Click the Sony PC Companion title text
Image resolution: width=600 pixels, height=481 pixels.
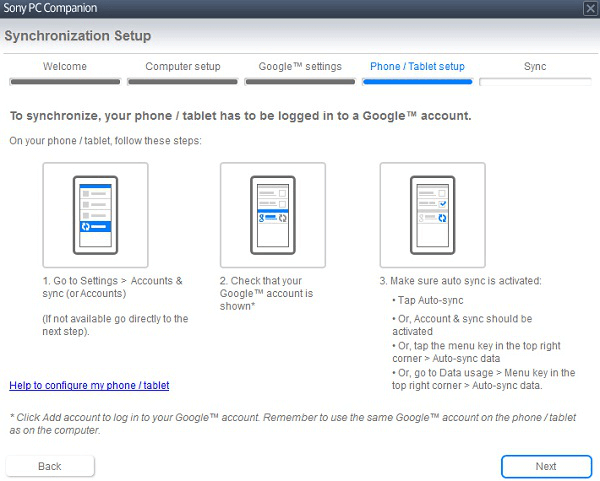50,8
